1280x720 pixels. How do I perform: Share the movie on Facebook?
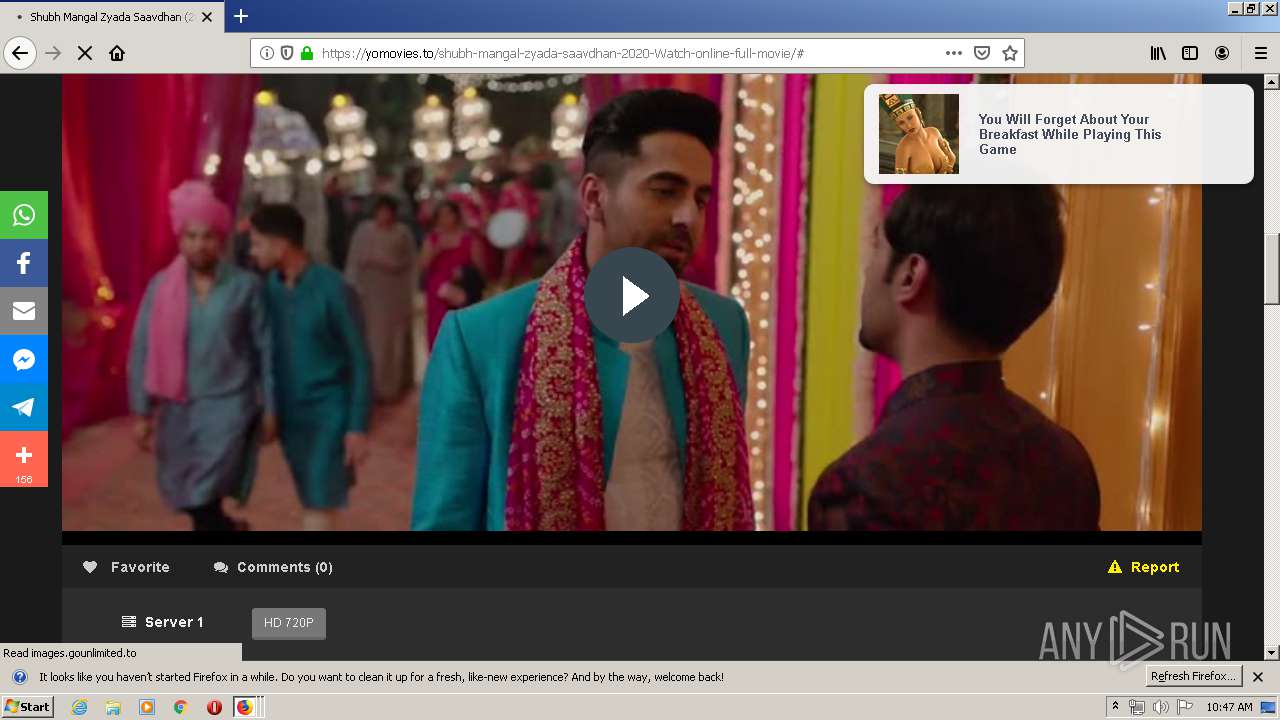24,263
